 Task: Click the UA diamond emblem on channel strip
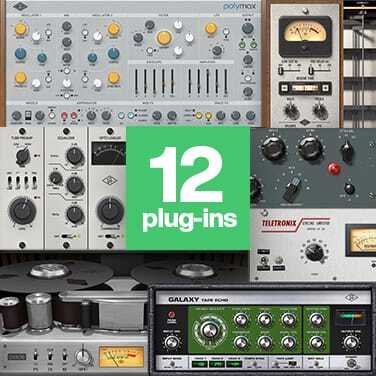coord(109,181)
